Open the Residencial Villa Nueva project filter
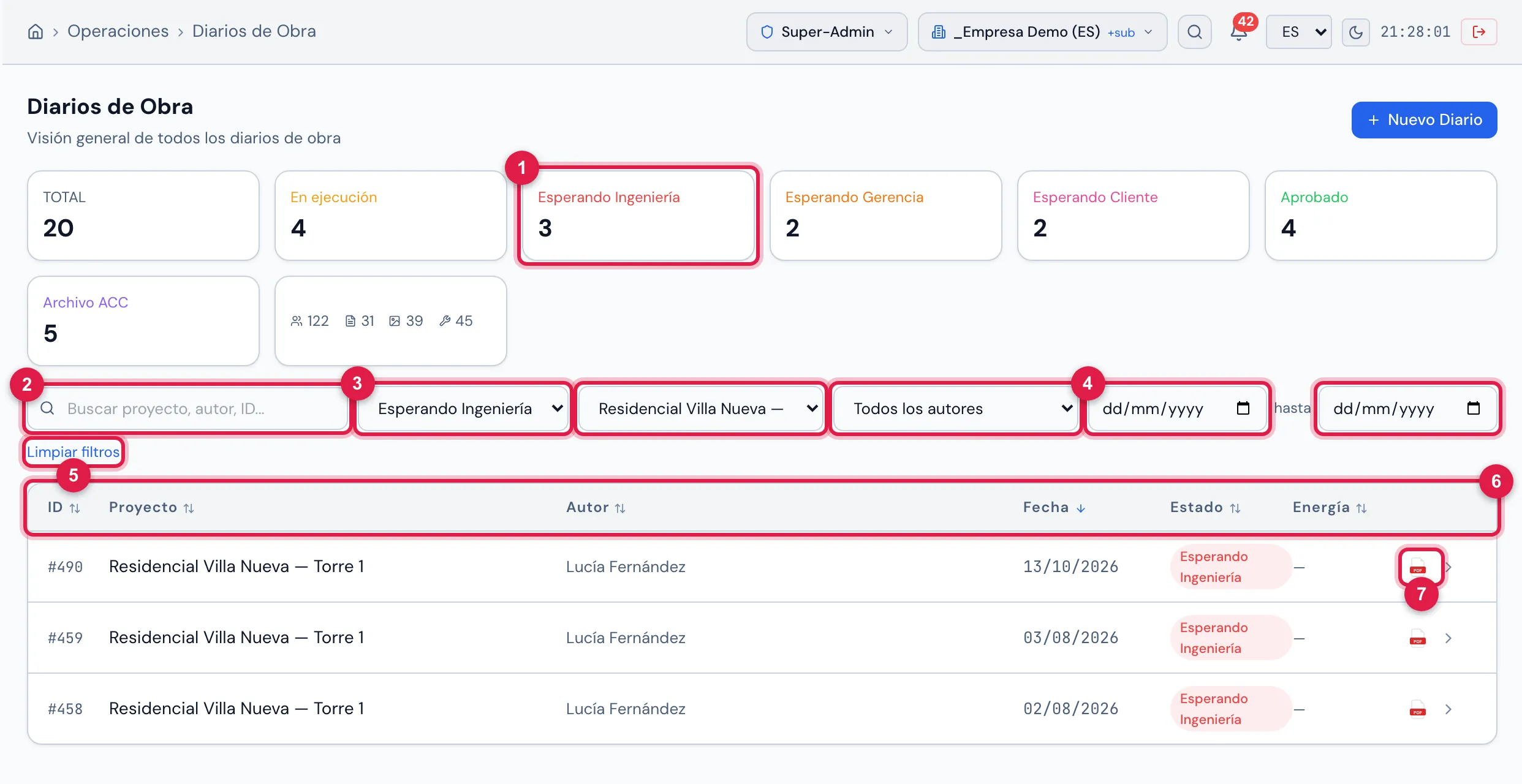 tap(701, 409)
